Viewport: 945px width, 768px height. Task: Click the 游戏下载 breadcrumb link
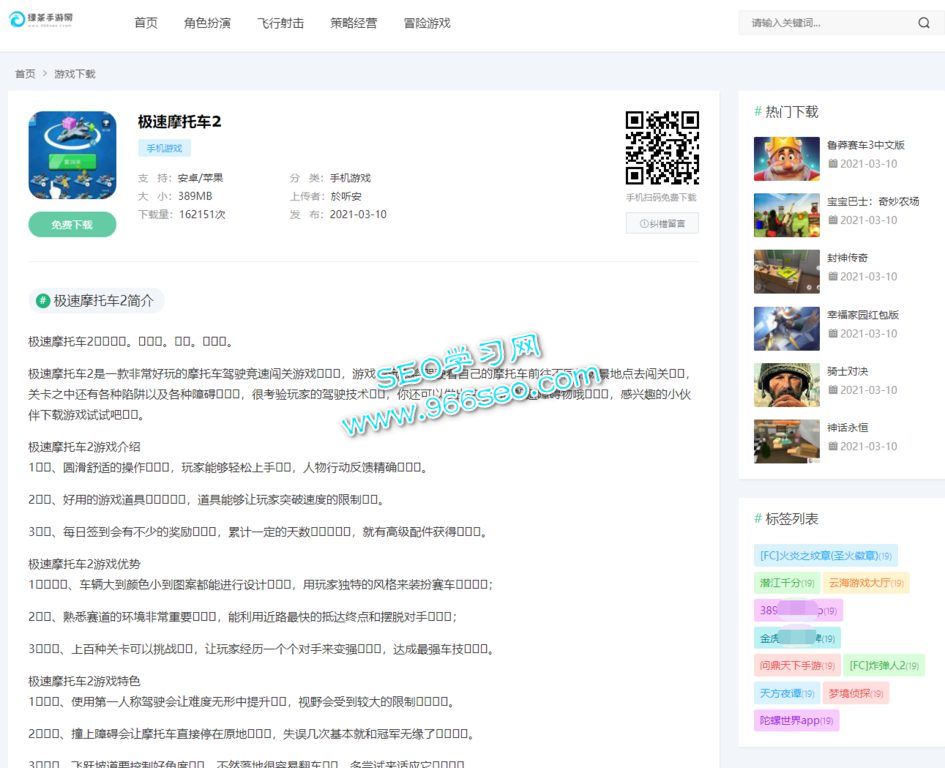pos(75,74)
